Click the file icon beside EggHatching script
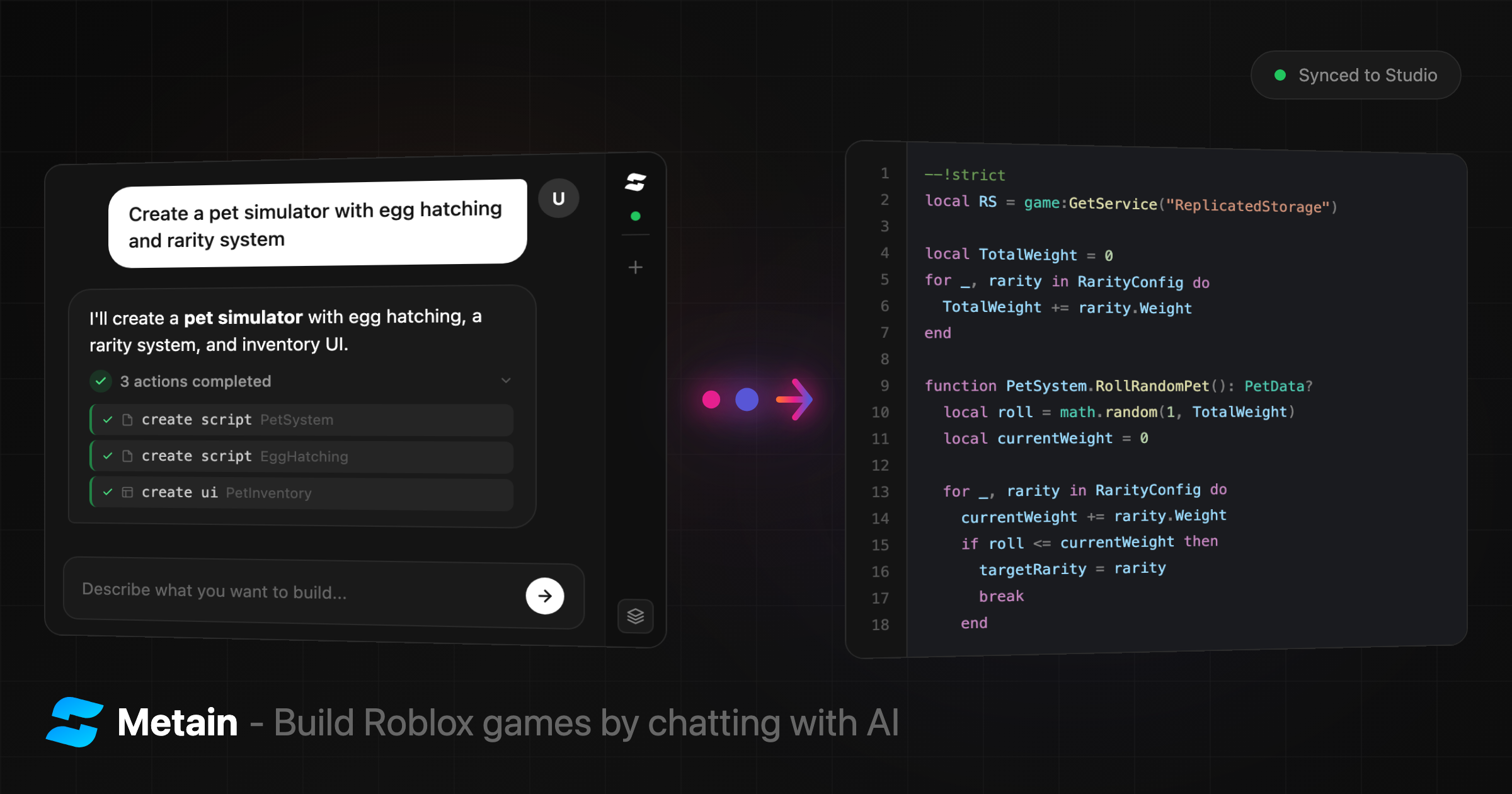The image size is (1512, 794). pos(127,456)
